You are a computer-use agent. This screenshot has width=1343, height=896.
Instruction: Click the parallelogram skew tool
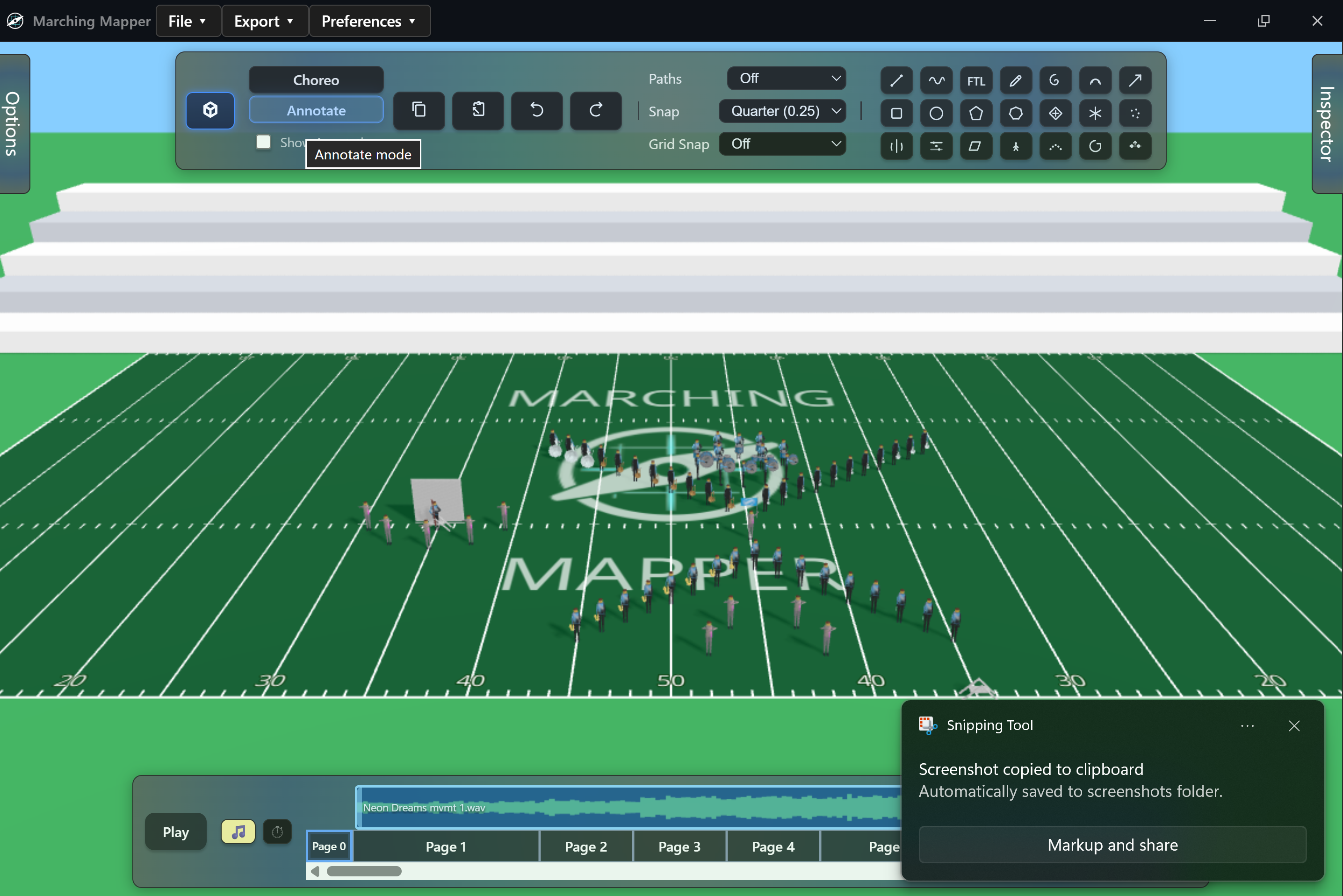click(x=976, y=146)
